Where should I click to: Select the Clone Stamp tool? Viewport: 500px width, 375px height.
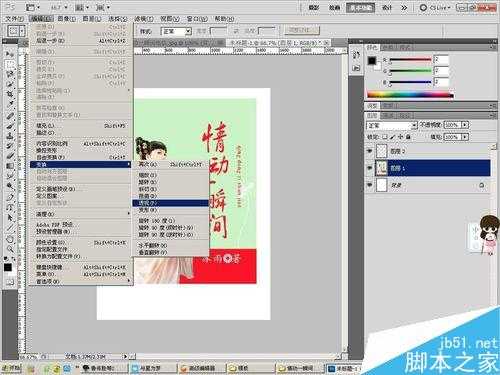pos(10,136)
